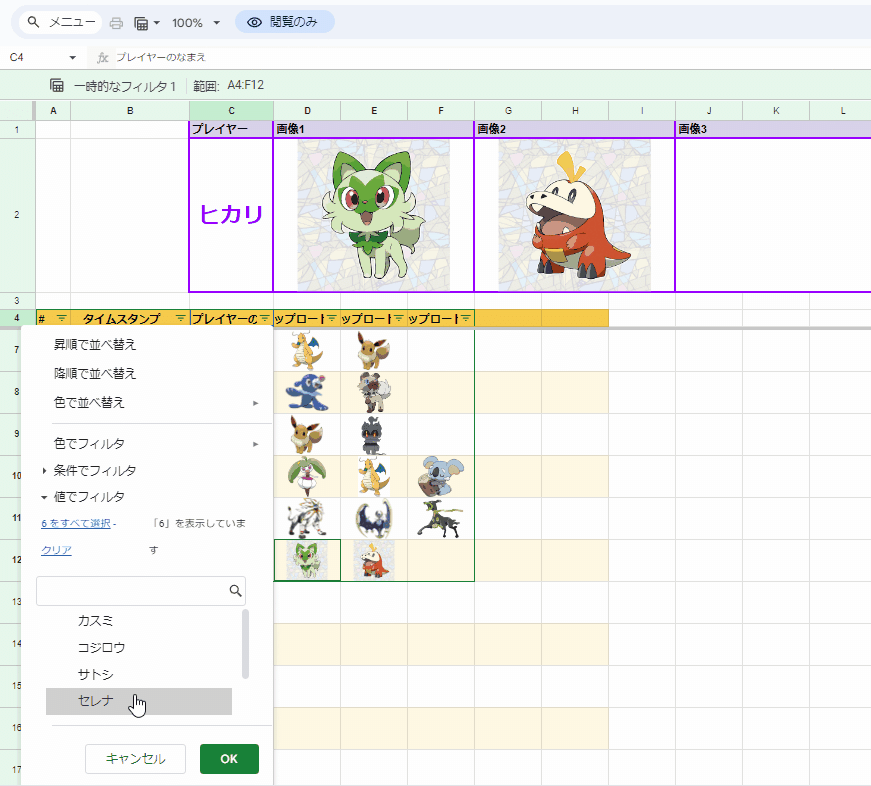The image size is (871, 786).
Task: Click the green OK button
Action: pos(229,759)
